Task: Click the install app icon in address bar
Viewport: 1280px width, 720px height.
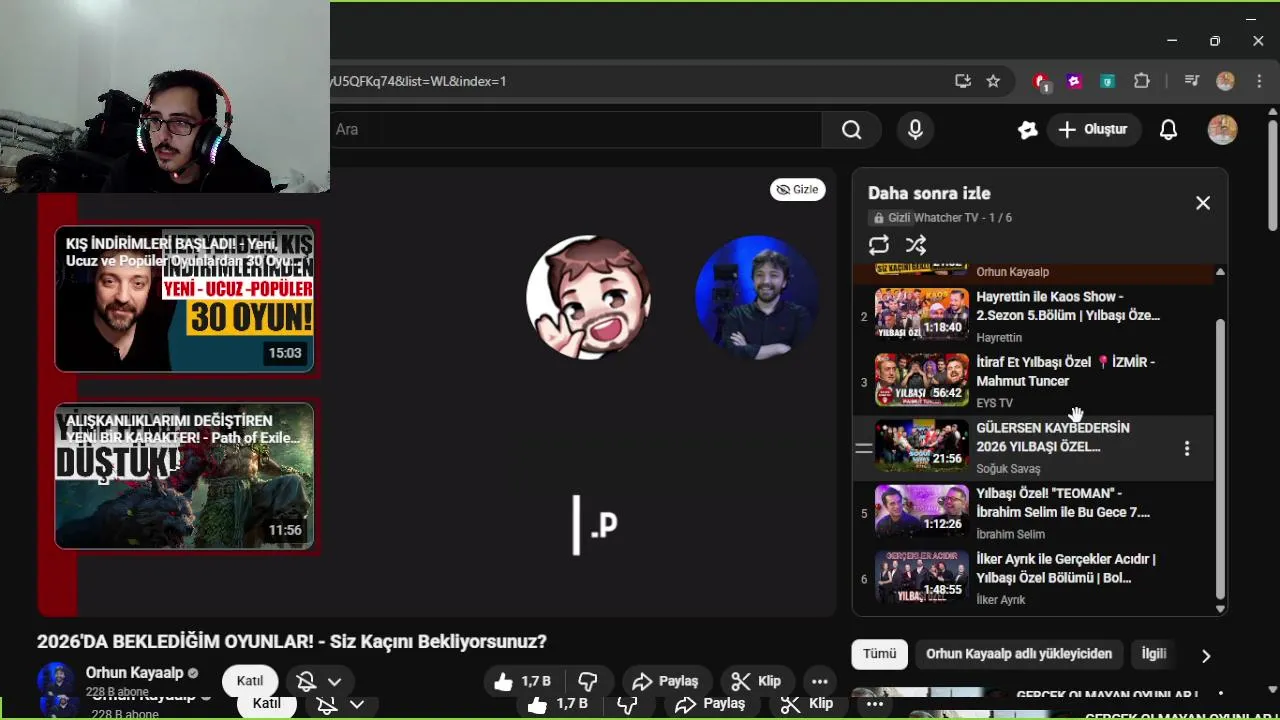Action: [x=963, y=81]
